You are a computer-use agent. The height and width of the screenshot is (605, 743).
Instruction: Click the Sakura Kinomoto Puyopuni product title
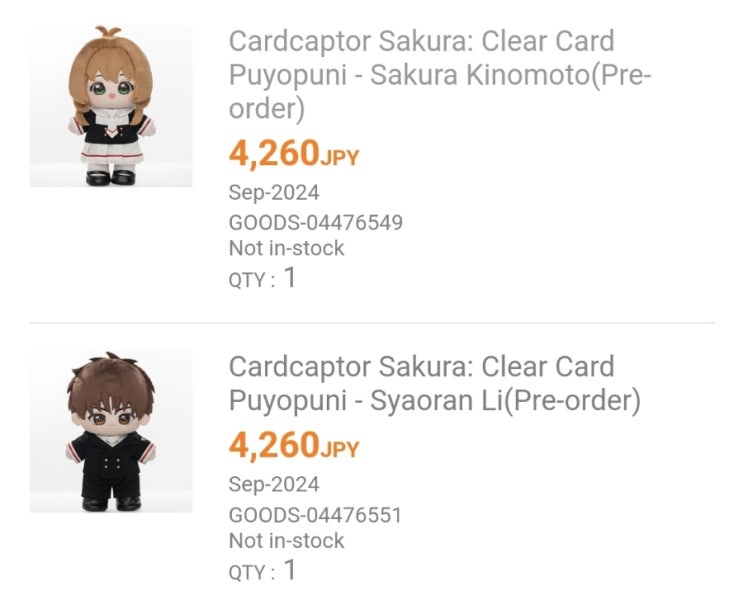point(440,76)
